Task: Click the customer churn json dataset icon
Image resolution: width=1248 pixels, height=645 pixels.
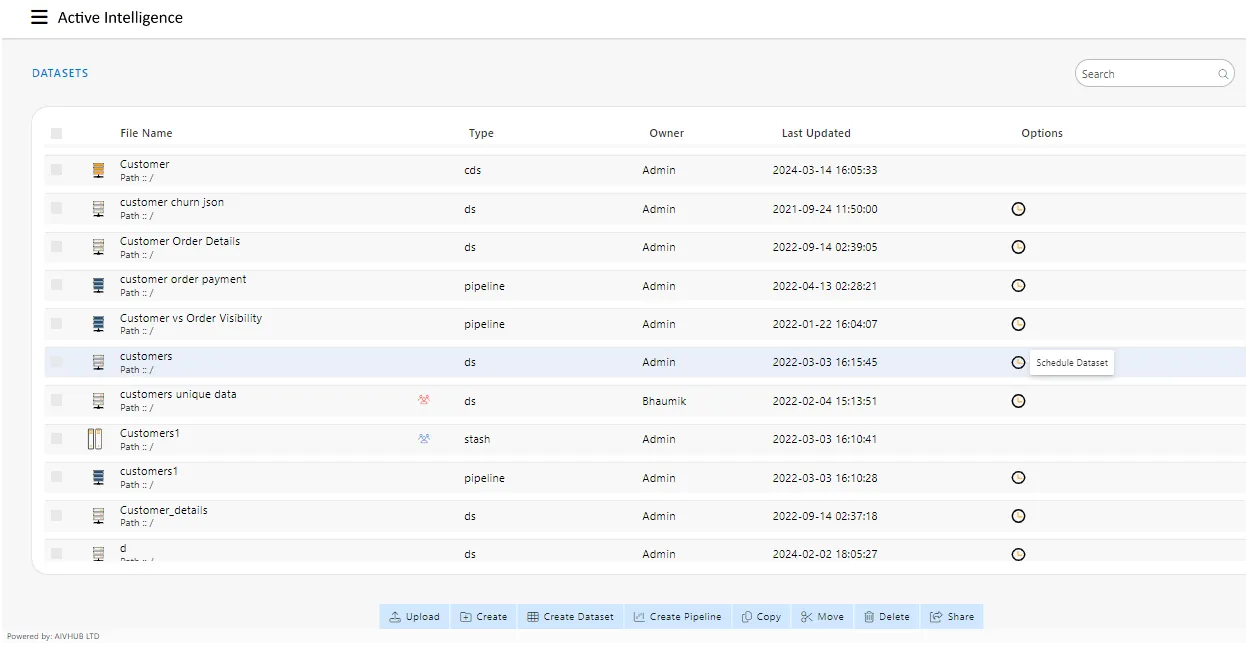Action: tap(98, 209)
